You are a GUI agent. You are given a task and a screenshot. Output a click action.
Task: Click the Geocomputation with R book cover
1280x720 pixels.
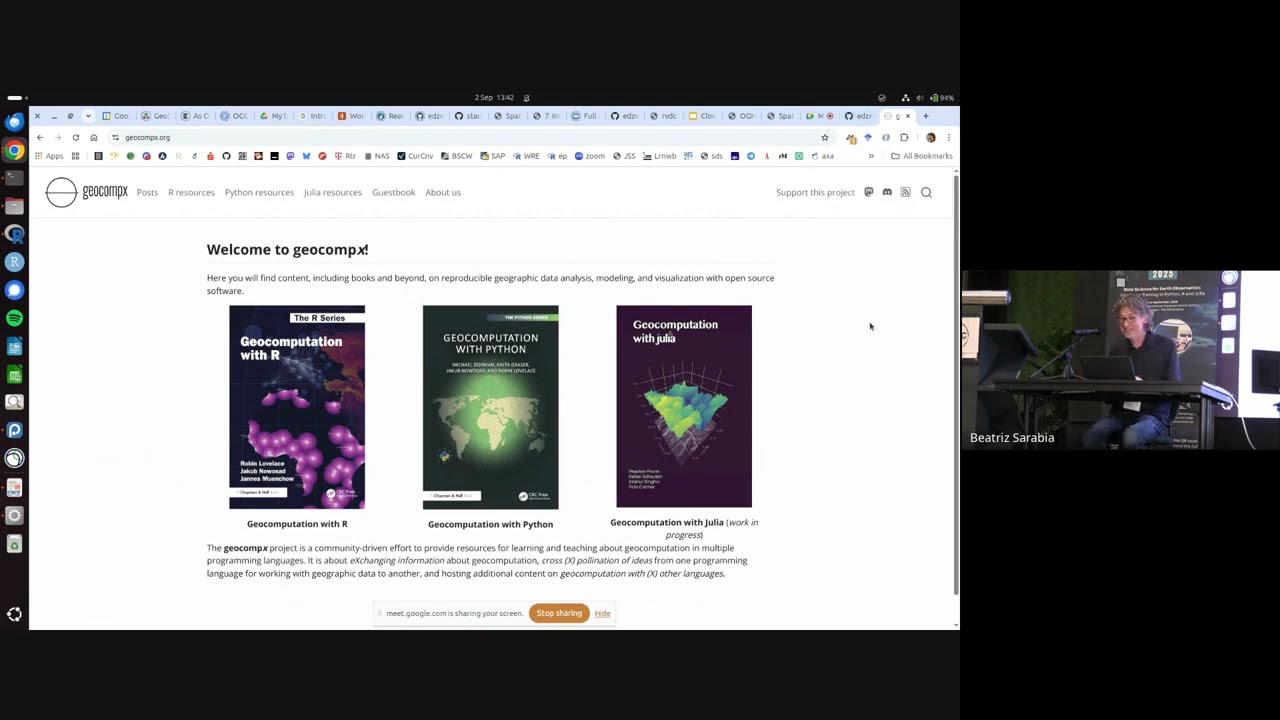[x=297, y=408]
